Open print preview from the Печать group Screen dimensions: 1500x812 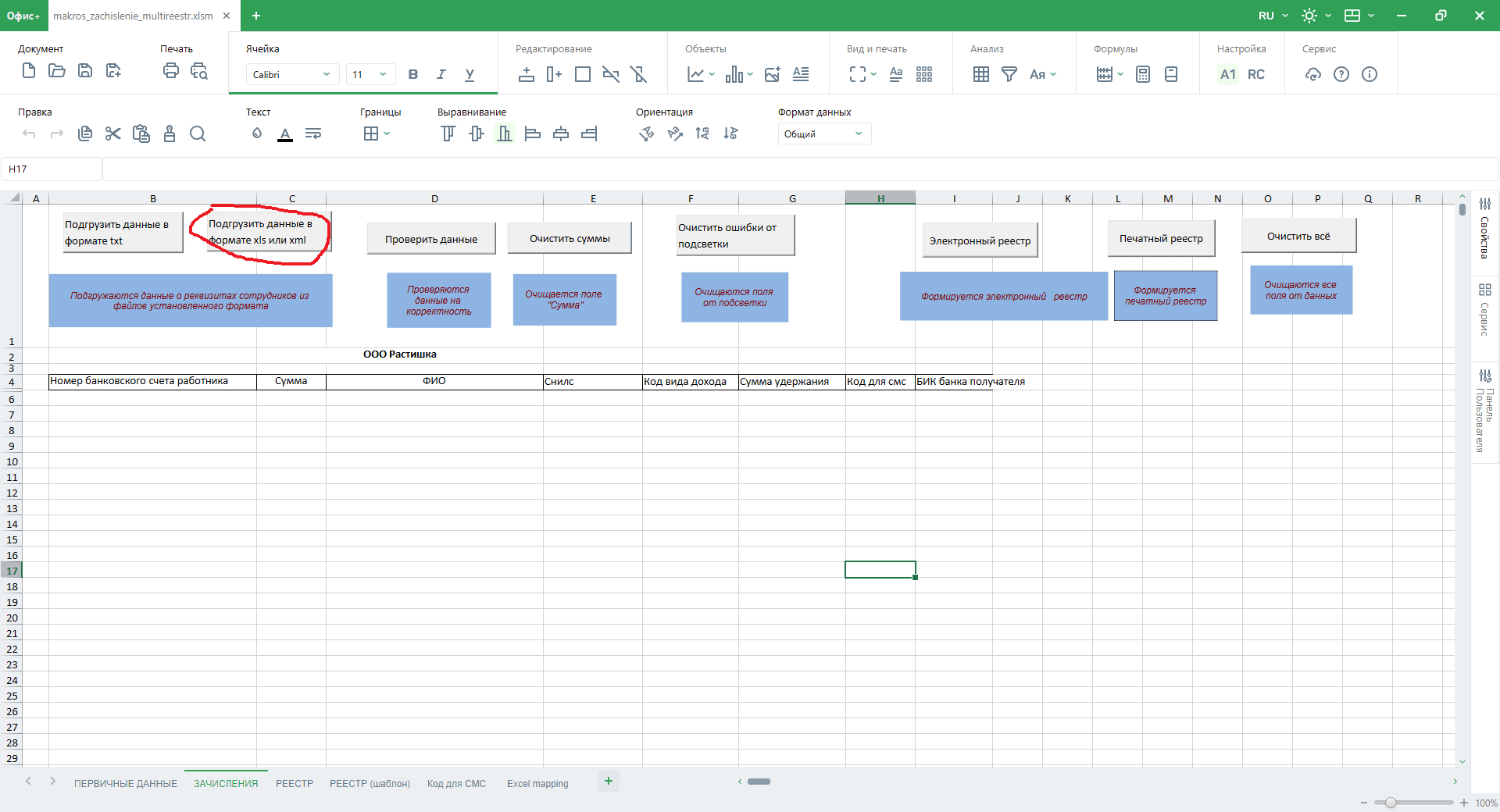point(199,72)
